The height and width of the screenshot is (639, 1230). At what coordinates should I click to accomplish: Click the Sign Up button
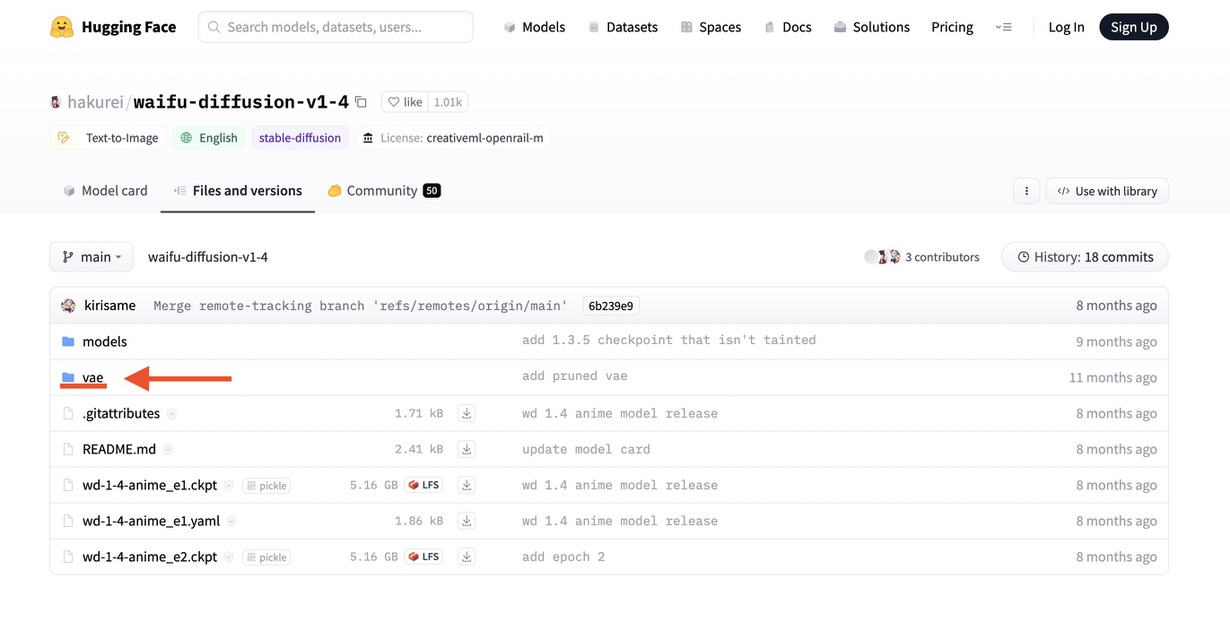click(x=1133, y=27)
